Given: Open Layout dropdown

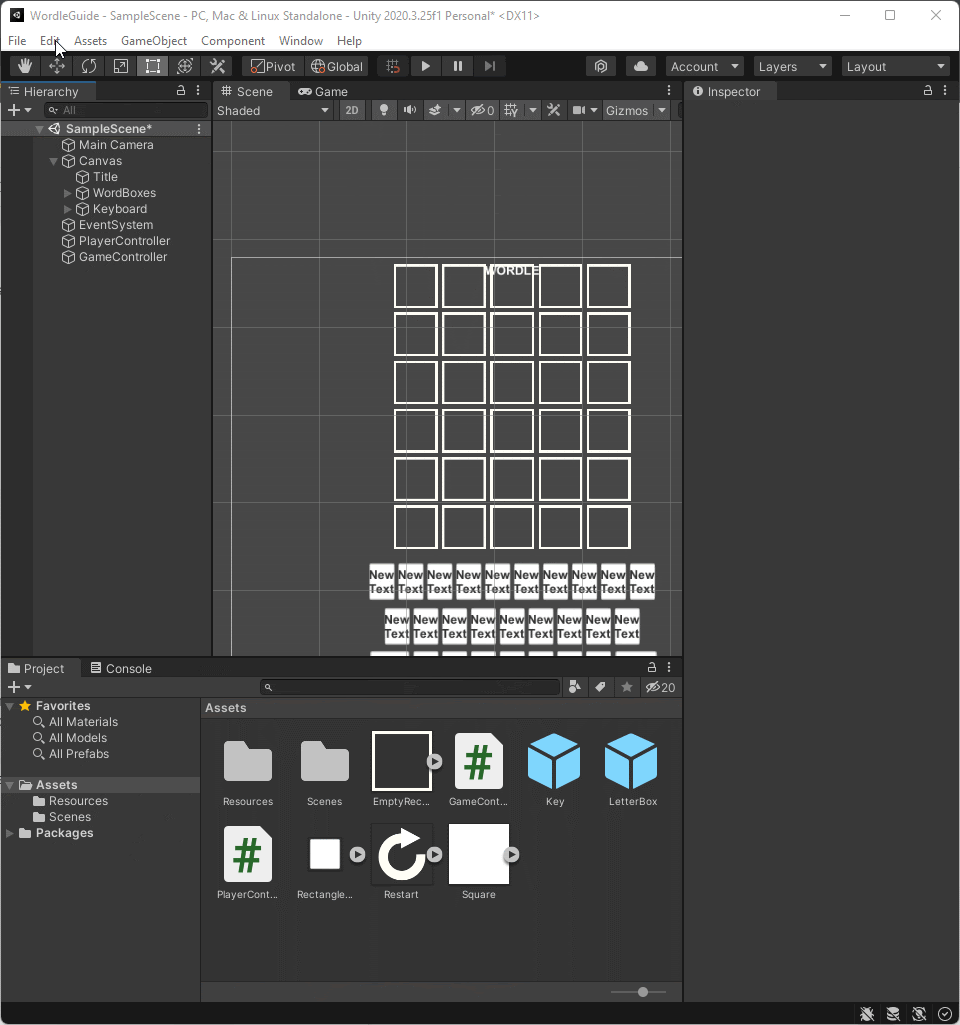Looking at the screenshot, I should [895, 66].
